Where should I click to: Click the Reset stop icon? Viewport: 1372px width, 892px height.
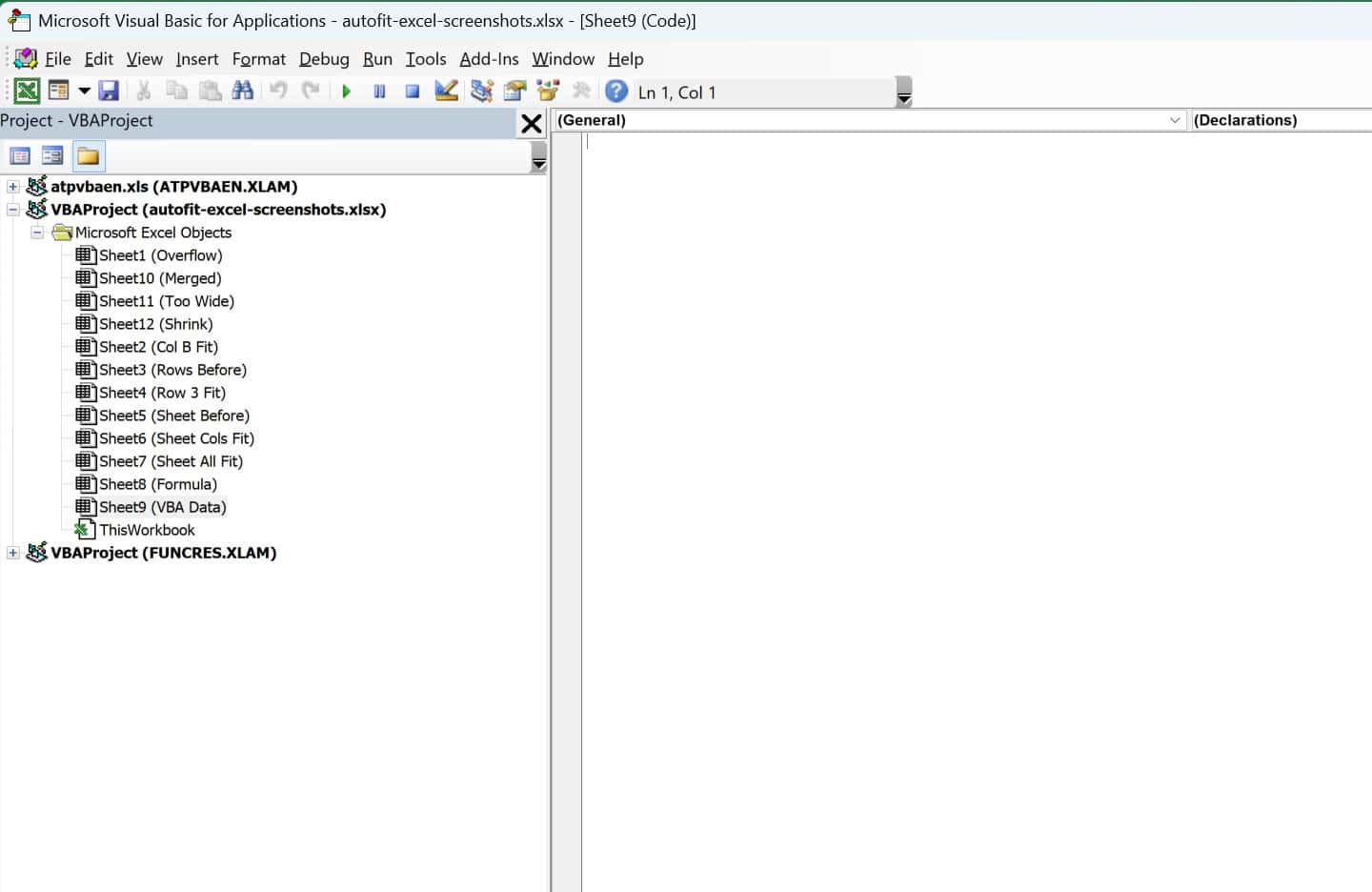413,91
